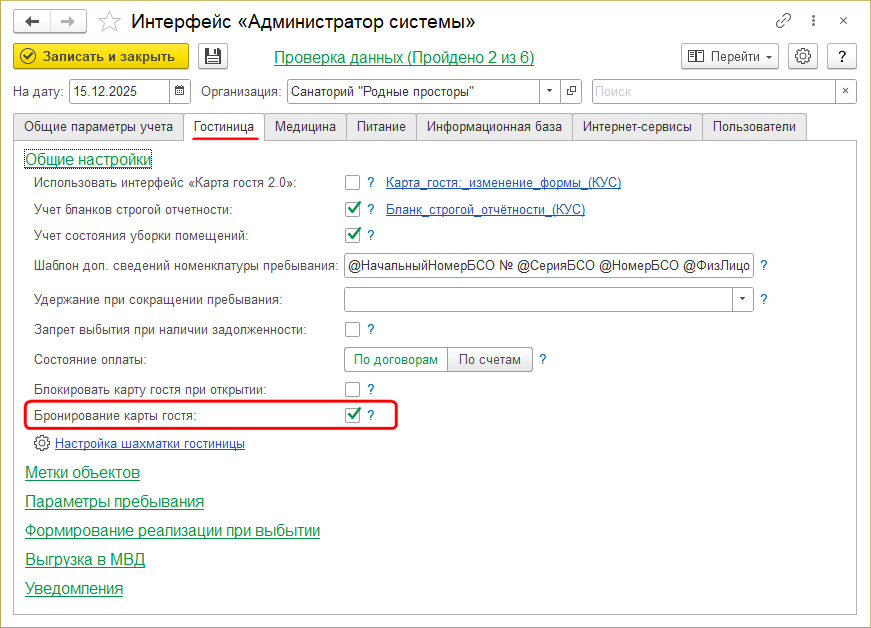871x628 pixels.
Task: Open Настройка шахматки гостиницы link
Action: coord(150,444)
